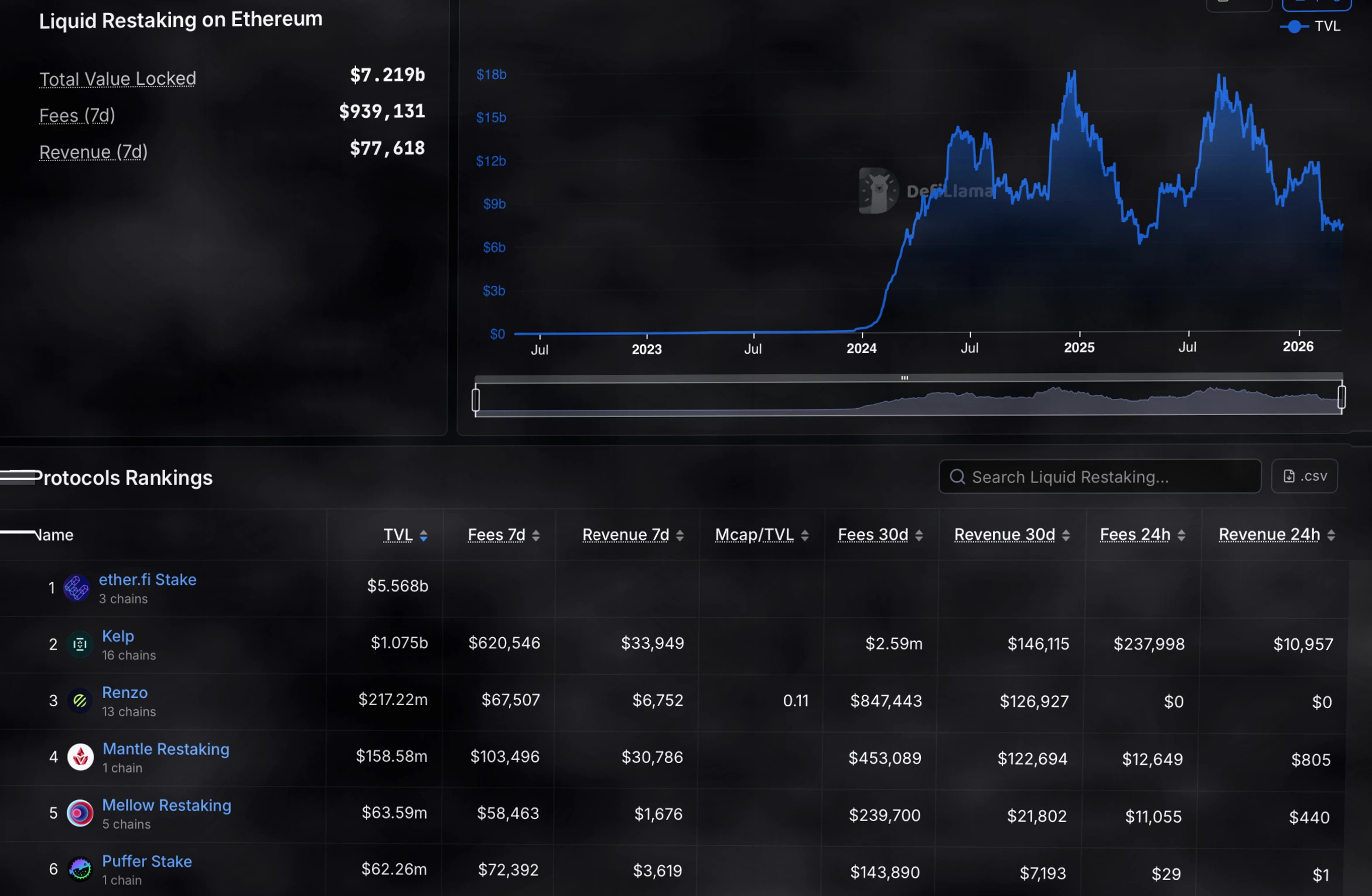
Task: Select Renzo TVL value $217.22m
Action: [393, 700]
